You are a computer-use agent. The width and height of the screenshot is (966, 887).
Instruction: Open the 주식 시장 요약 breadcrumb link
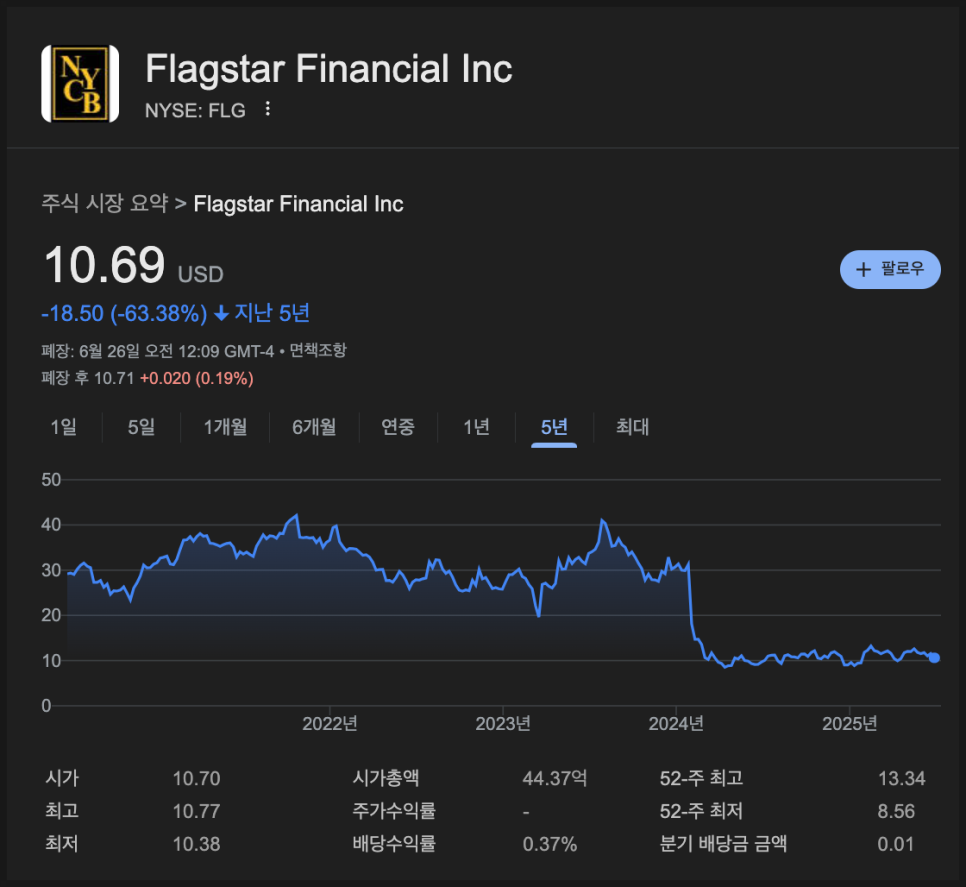pyautogui.click(x=105, y=204)
